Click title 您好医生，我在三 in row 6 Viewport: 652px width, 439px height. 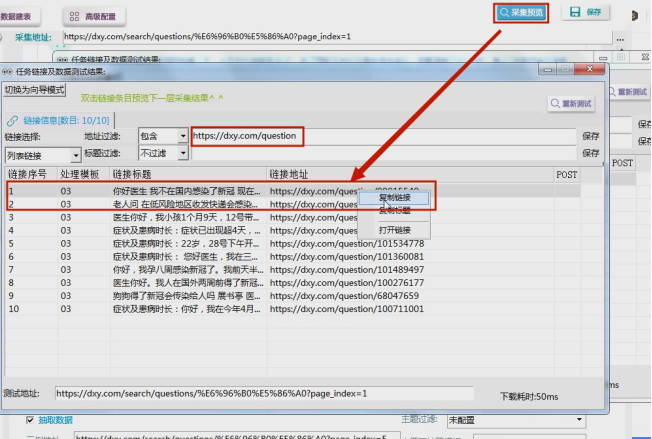click(185, 256)
